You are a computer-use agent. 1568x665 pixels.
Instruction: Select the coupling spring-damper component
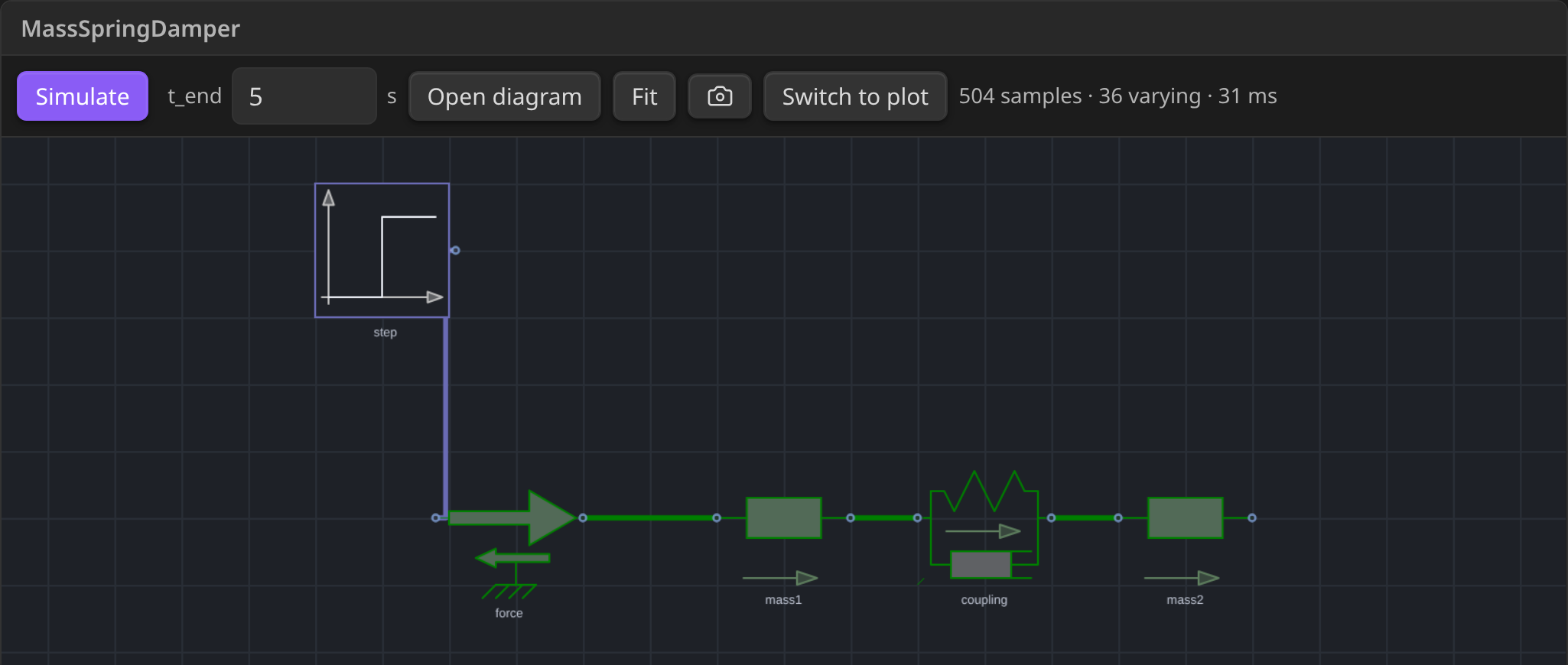point(984,526)
